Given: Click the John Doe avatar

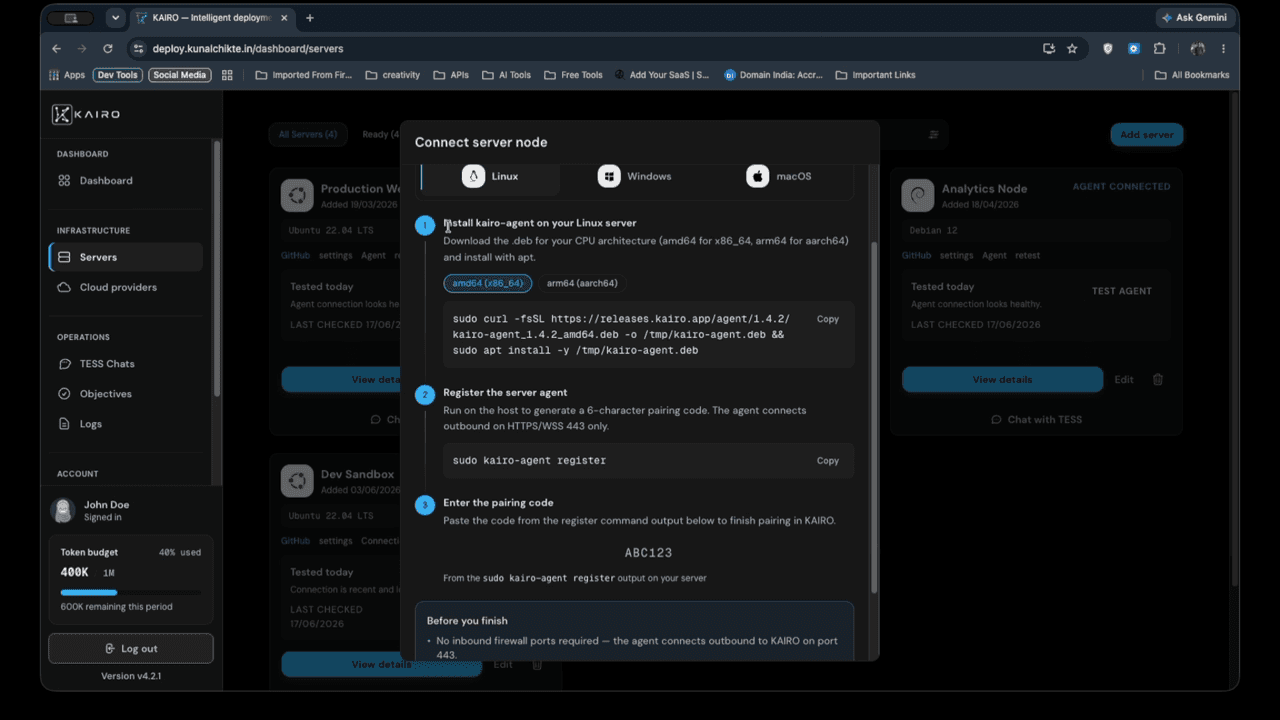Looking at the screenshot, I should [63, 510].
